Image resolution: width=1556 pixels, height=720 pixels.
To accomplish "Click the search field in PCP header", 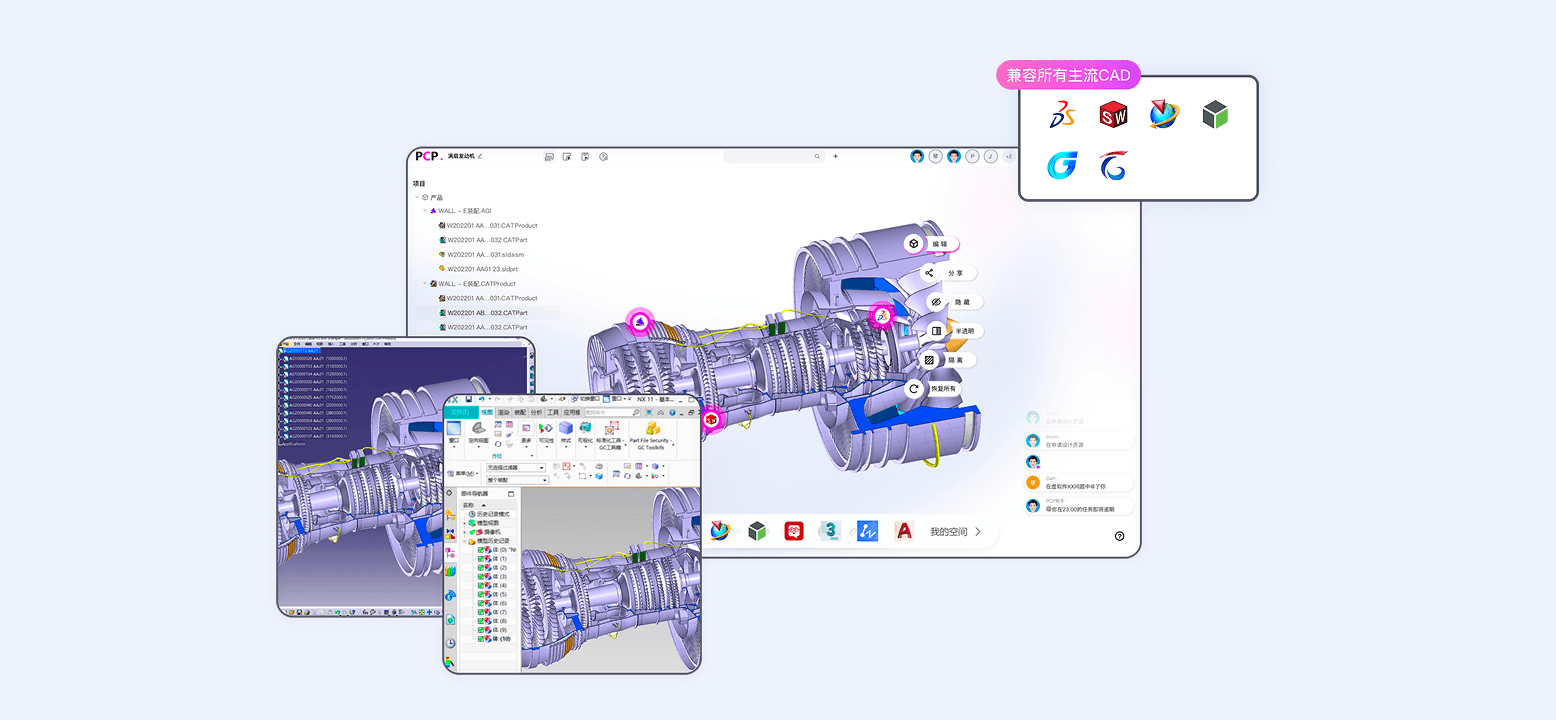I will (x=770, y=156).
